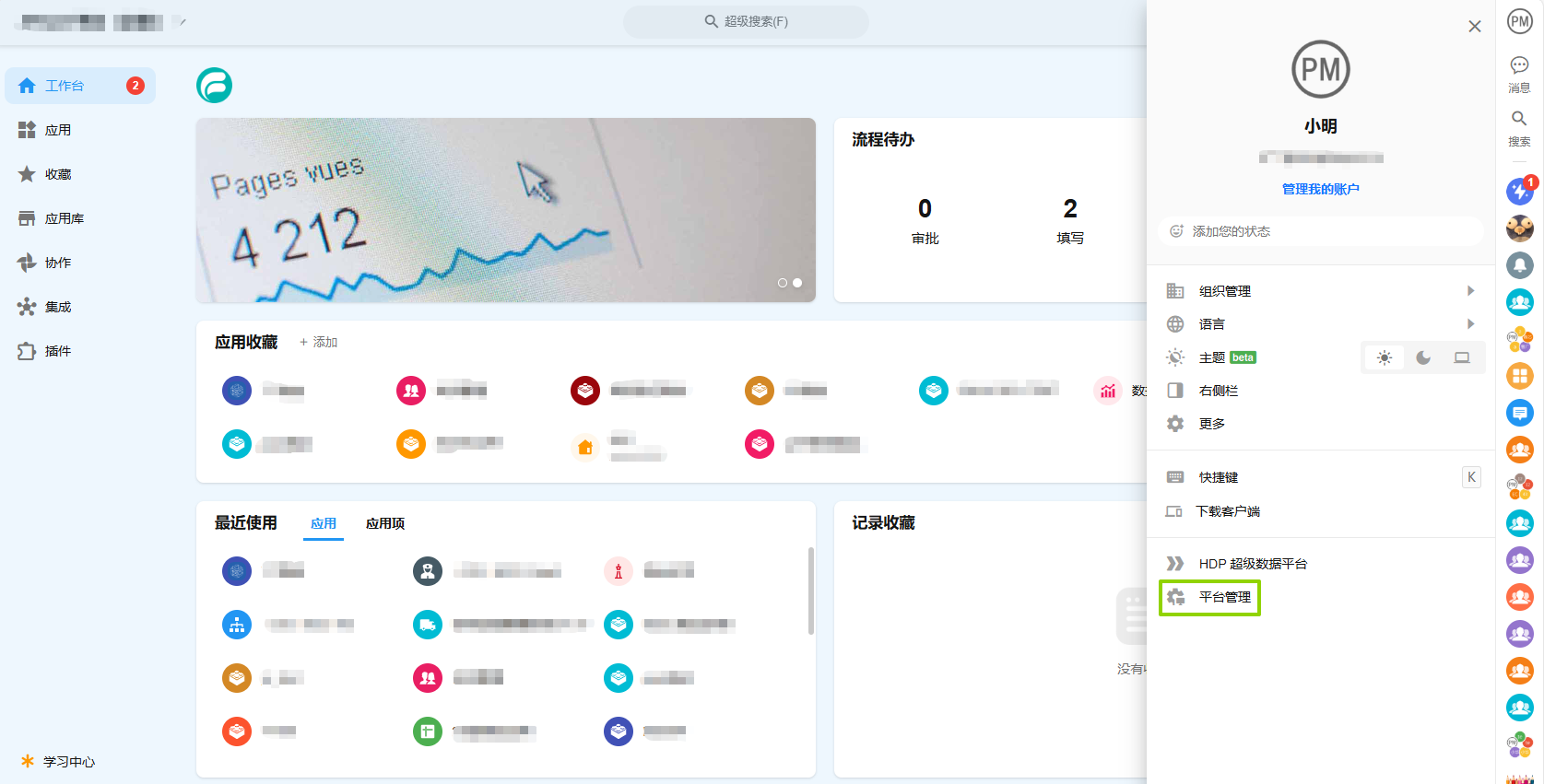
Task: Switch to the 应用项 tab
Action: (384, 523)
